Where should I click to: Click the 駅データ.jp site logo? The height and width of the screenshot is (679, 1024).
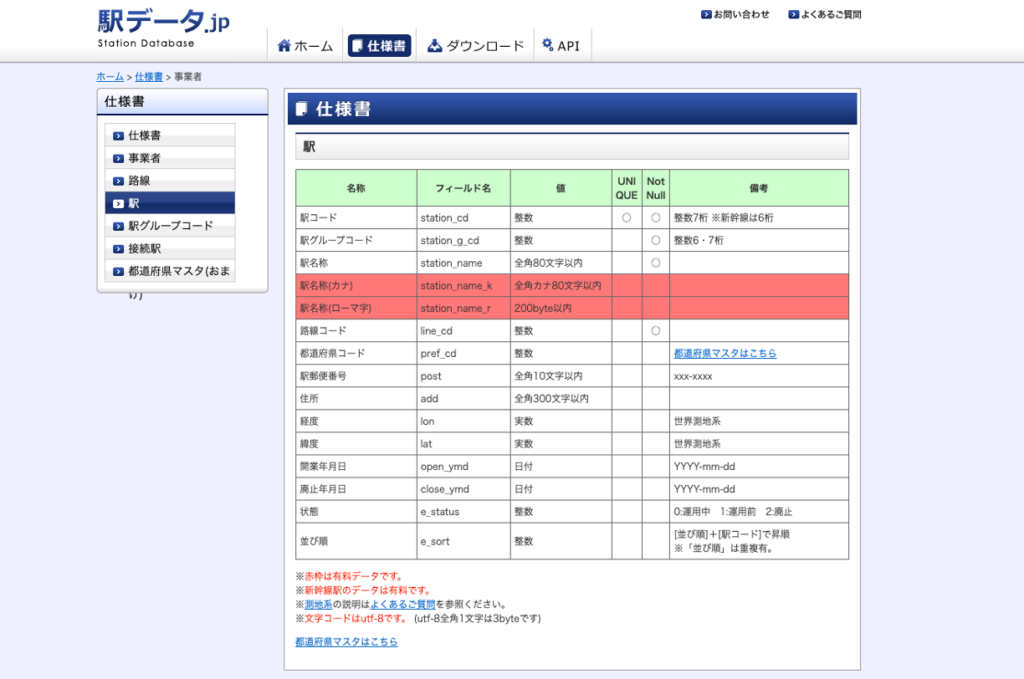tap(163, 25)
